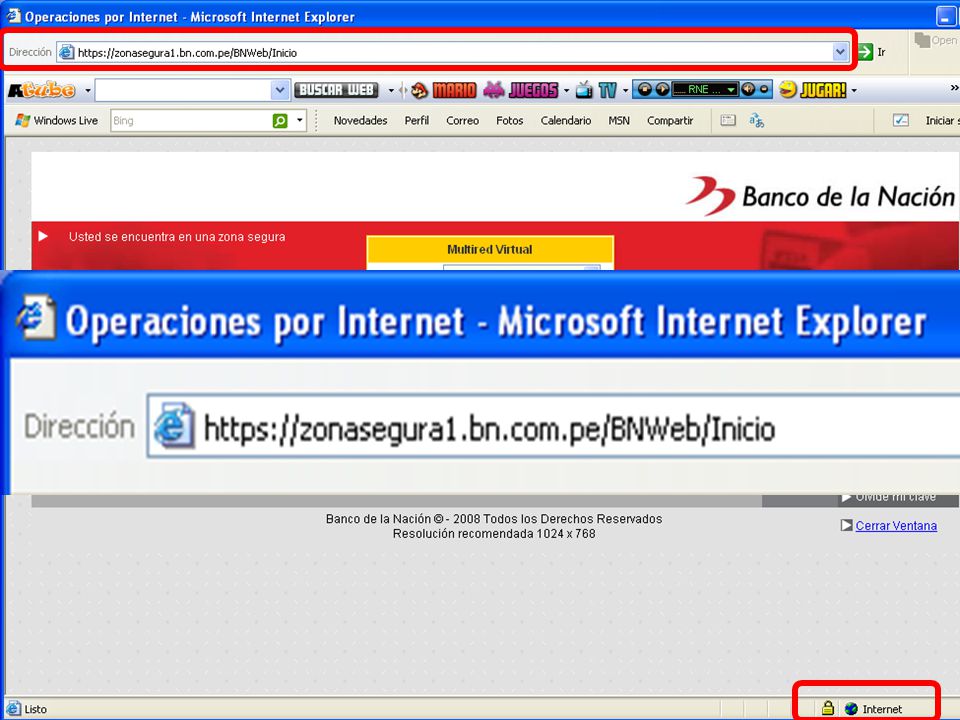Click the small round button after radio volume
The image size is (960, 720).
(763, 89)
